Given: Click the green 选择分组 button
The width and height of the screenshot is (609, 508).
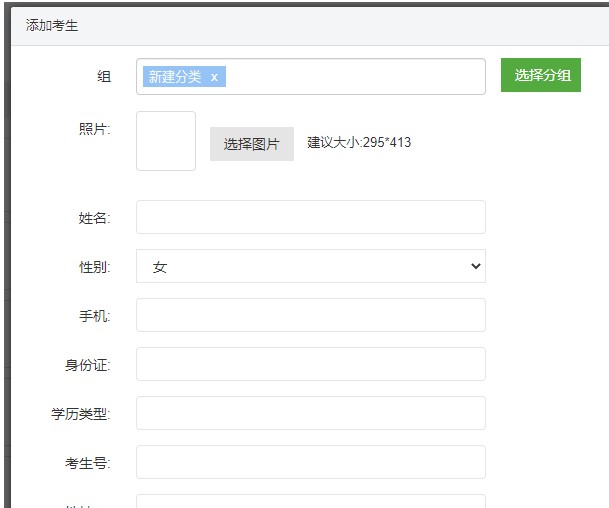Looking at the screenshot, I should (541, 75).
